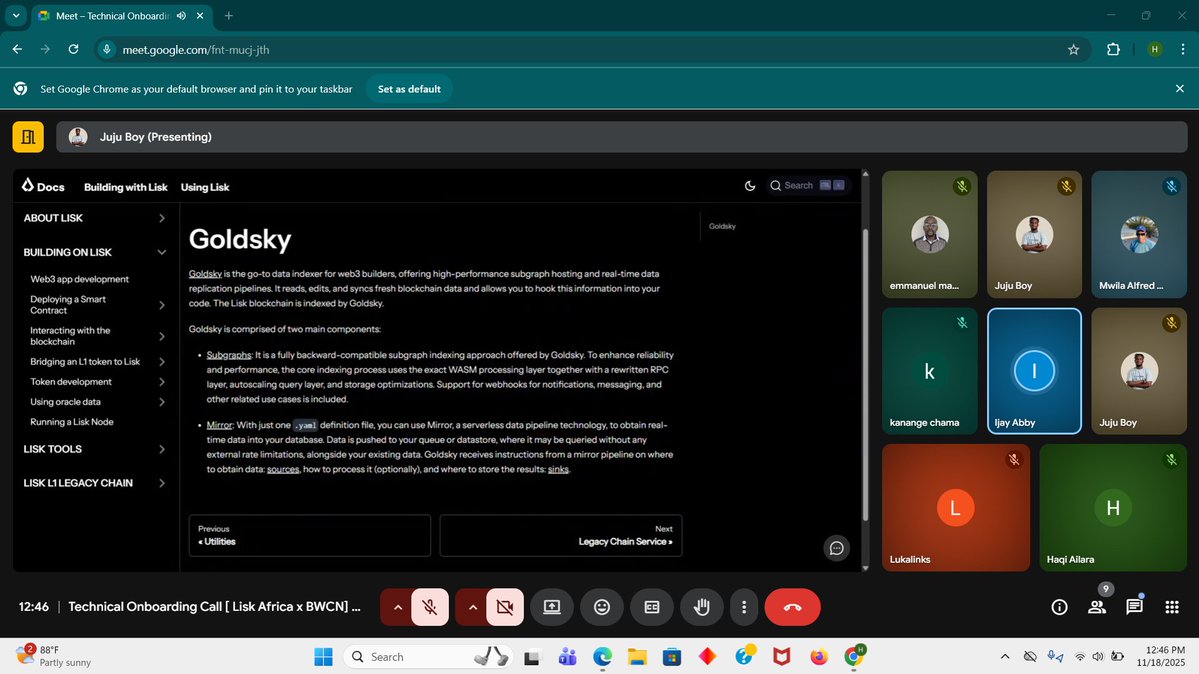Viewport: 1199px width, 674px height.
Task: Open File Explorer from taskbar
Action: (x=637, y=656)
